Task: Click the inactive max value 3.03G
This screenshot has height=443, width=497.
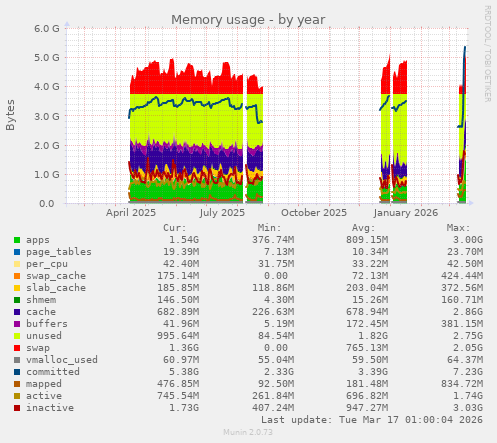Action: pos(468,408)
